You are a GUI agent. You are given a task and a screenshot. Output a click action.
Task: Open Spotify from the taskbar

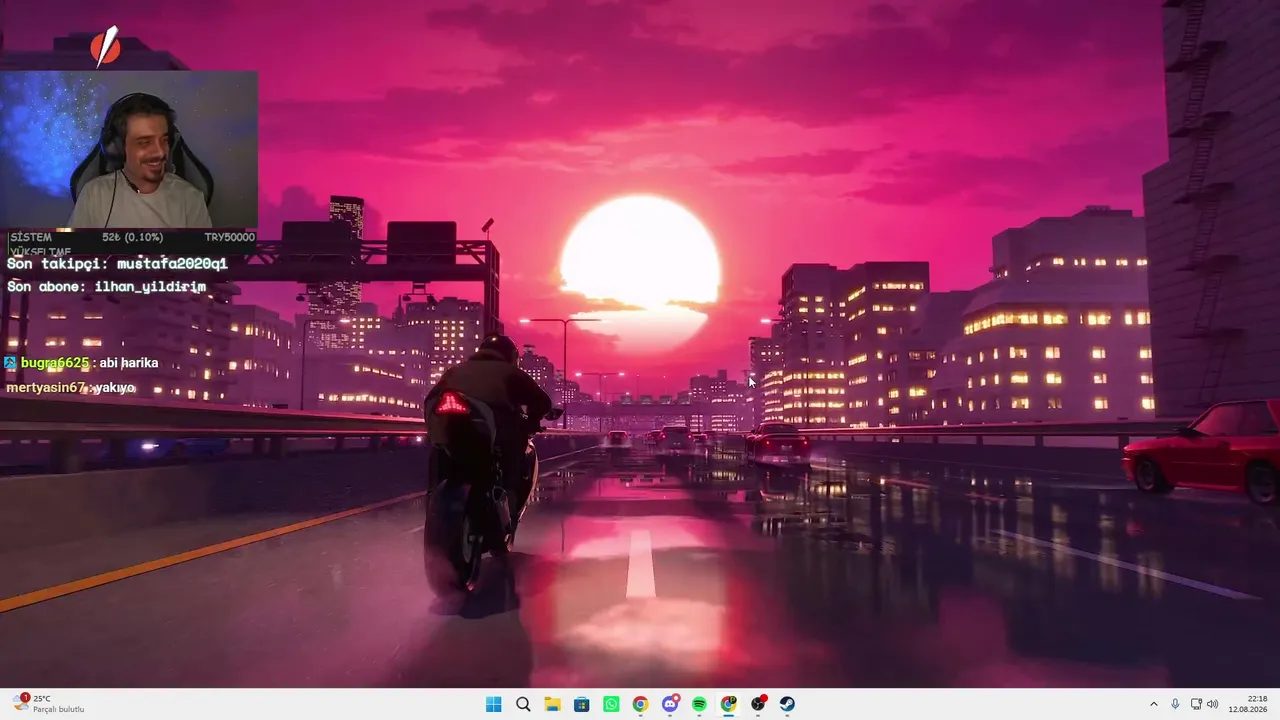[699, 704]
